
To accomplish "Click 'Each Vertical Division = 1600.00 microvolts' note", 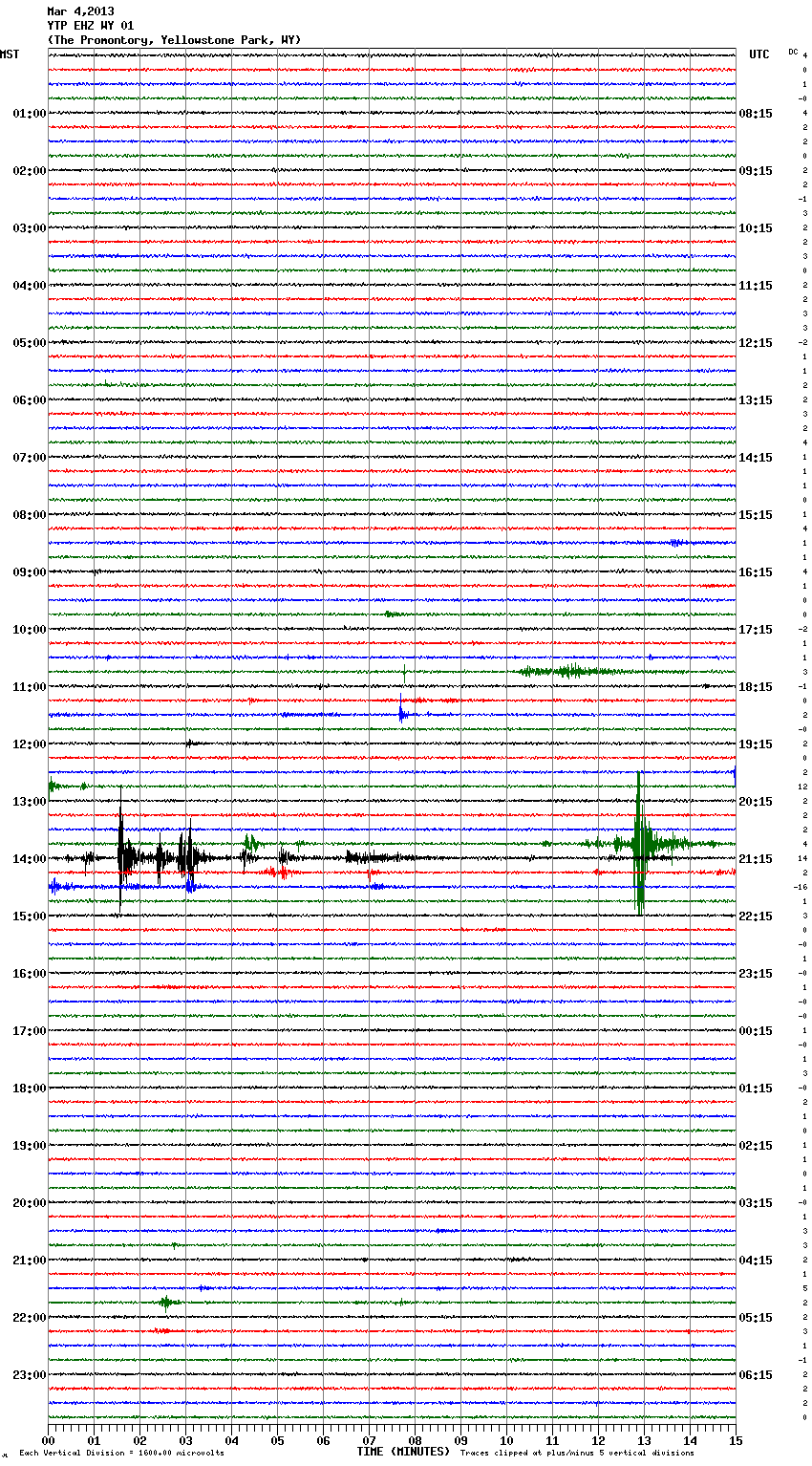I will (121, 1454).
